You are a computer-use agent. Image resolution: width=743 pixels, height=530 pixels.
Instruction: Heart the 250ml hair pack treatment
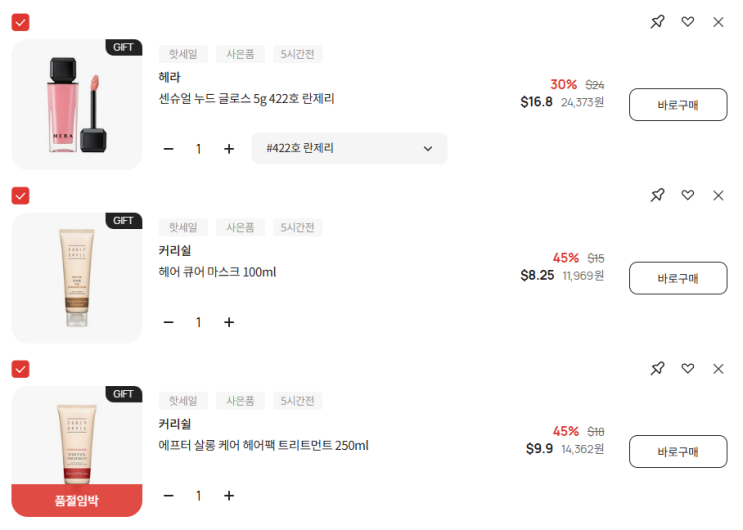pos(688,369)
